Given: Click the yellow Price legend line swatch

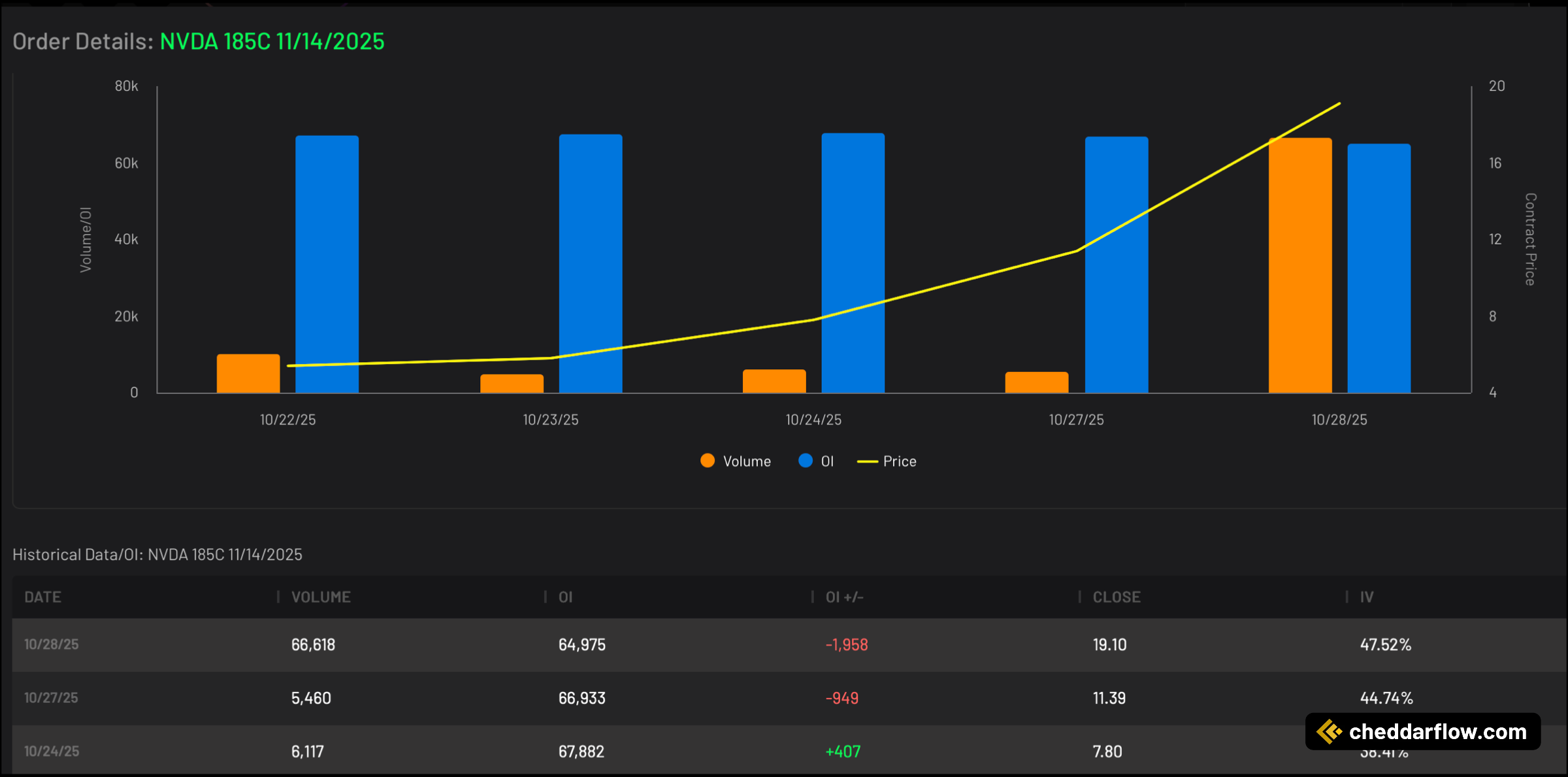Looking at the screenshot, I should (x=867, y=461).
